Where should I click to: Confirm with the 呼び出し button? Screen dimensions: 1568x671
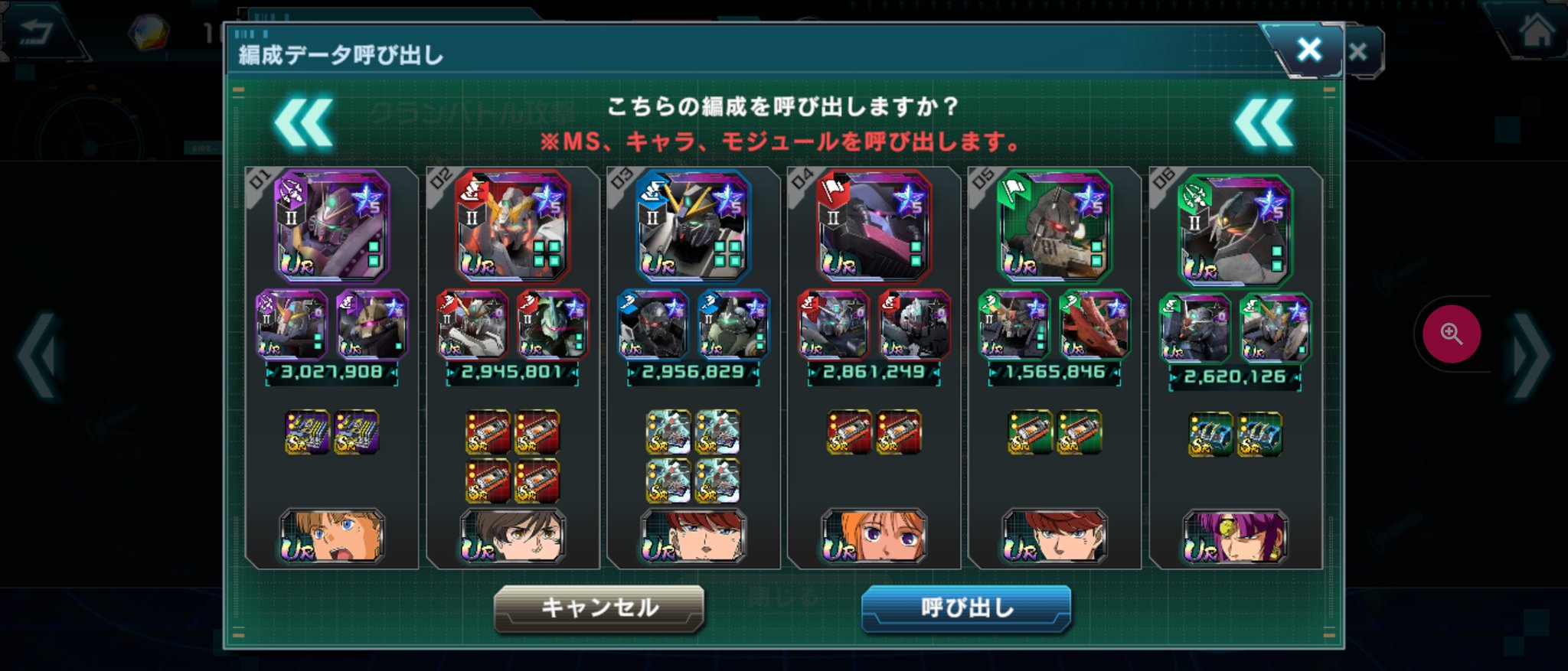(x=966, y=608)
